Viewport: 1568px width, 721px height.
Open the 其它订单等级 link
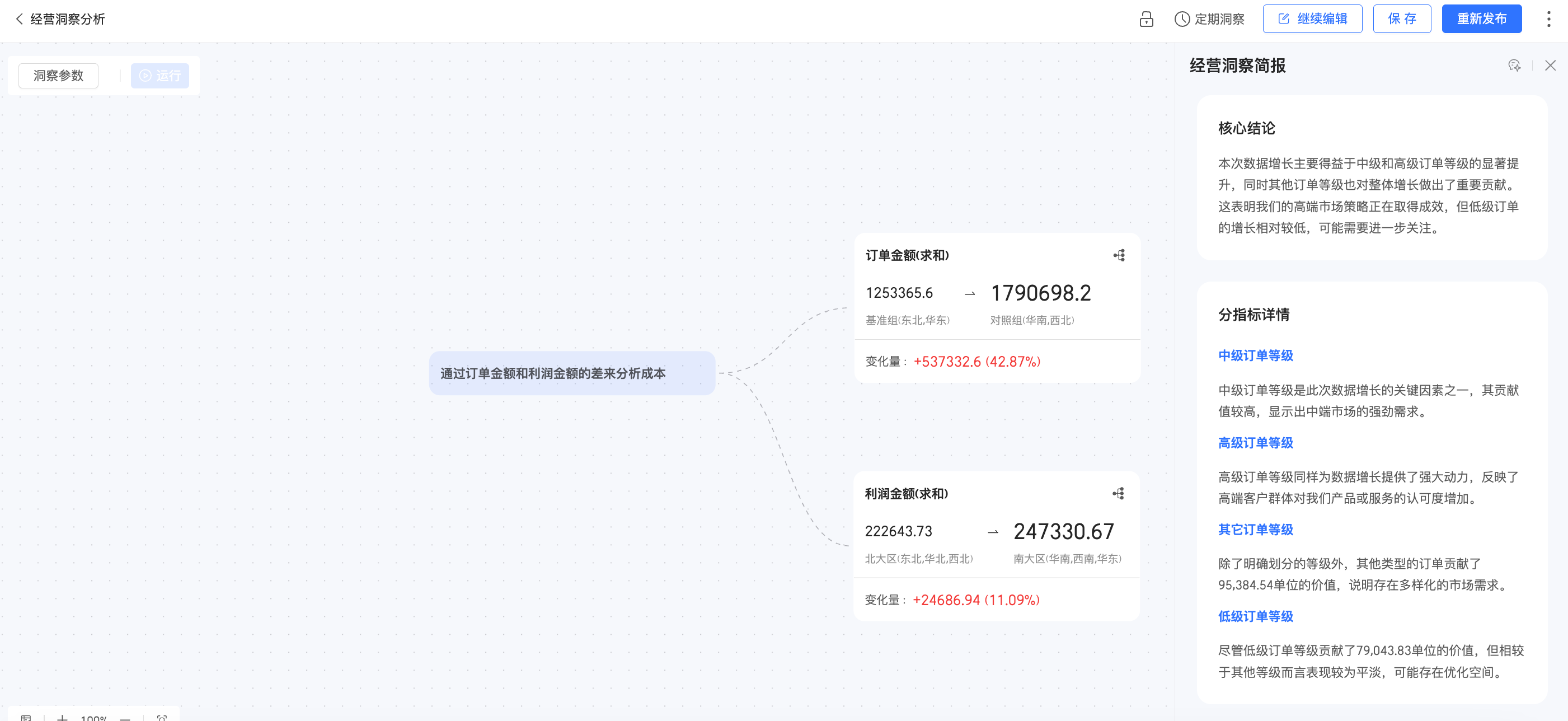click(1255, 529)
